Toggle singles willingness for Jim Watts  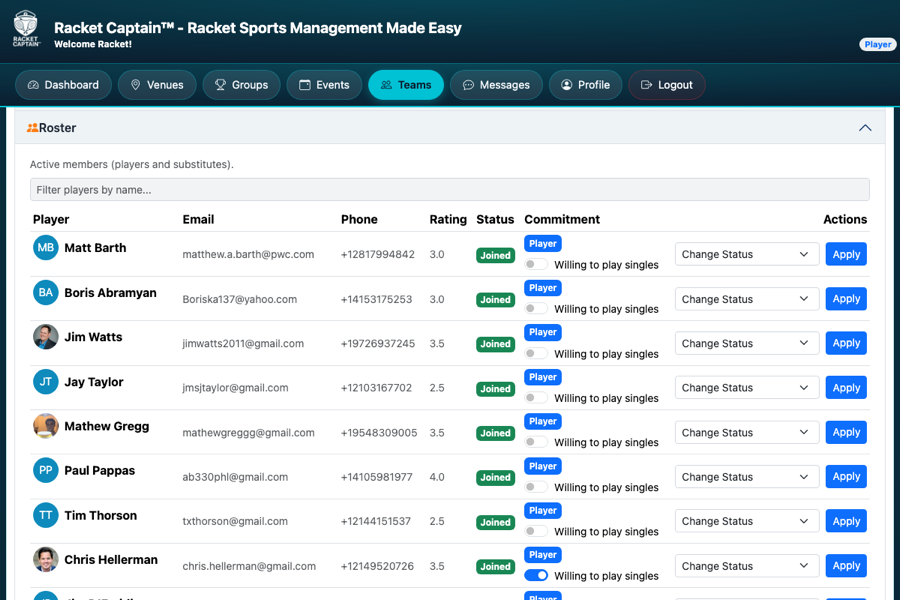[x=536, y=353]
